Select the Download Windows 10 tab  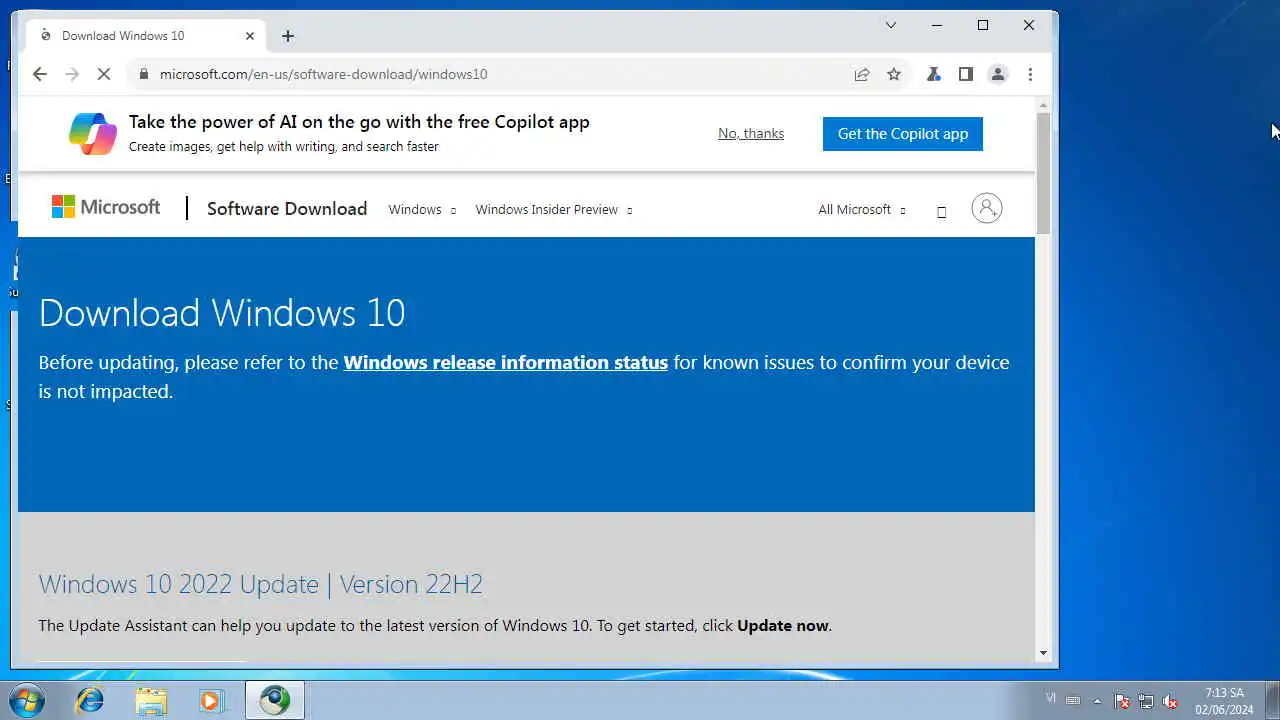tap(147, 36)
